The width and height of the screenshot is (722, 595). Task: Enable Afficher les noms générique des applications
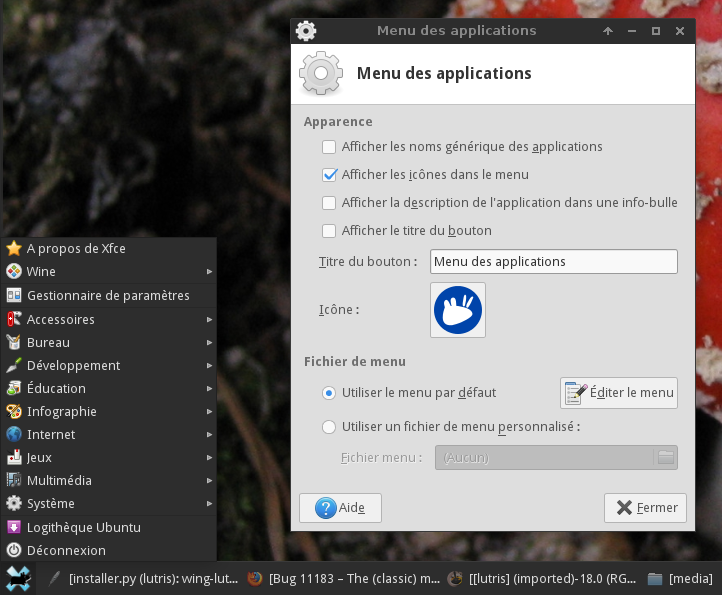(329, 147)
